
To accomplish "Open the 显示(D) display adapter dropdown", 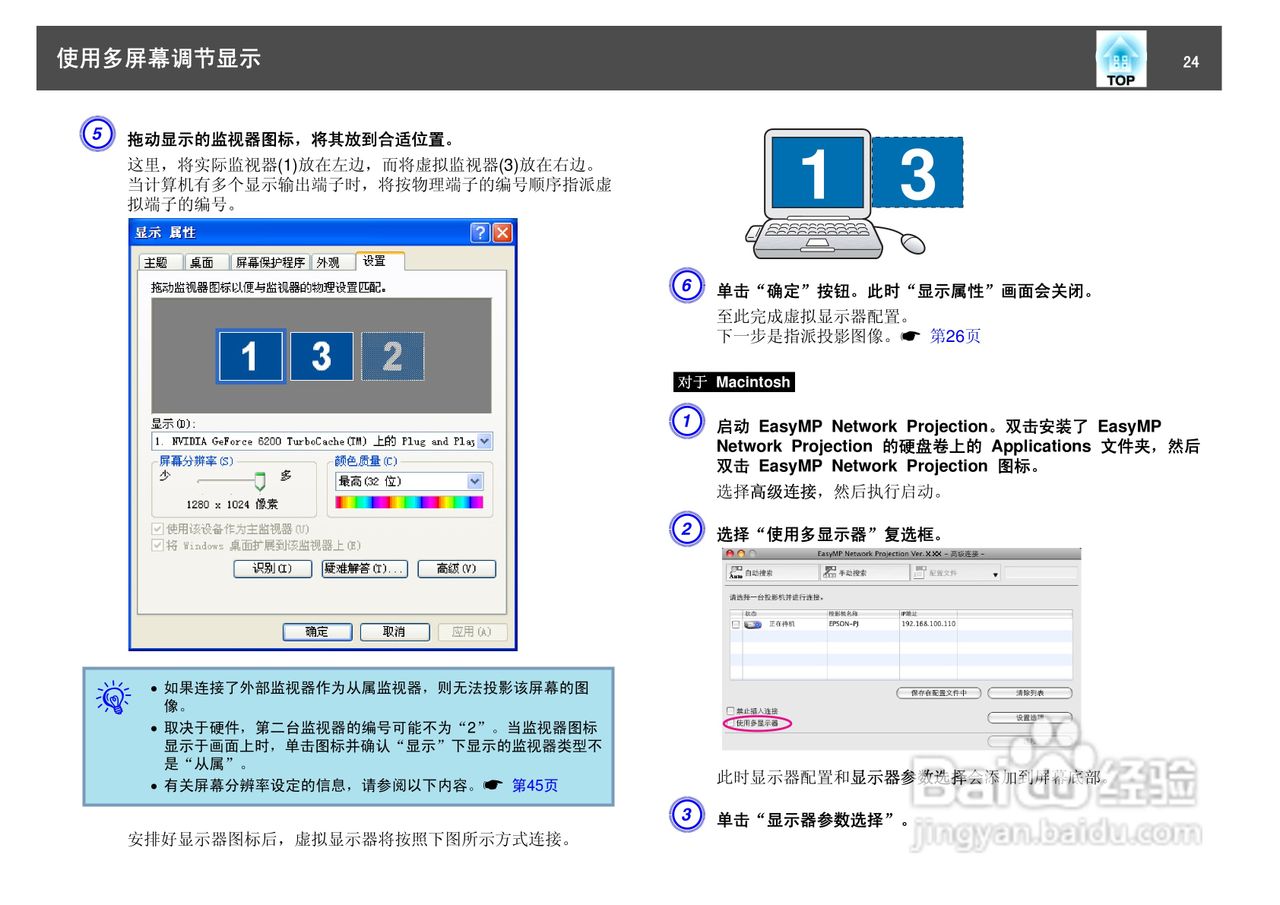I will [x=485, y=442].
